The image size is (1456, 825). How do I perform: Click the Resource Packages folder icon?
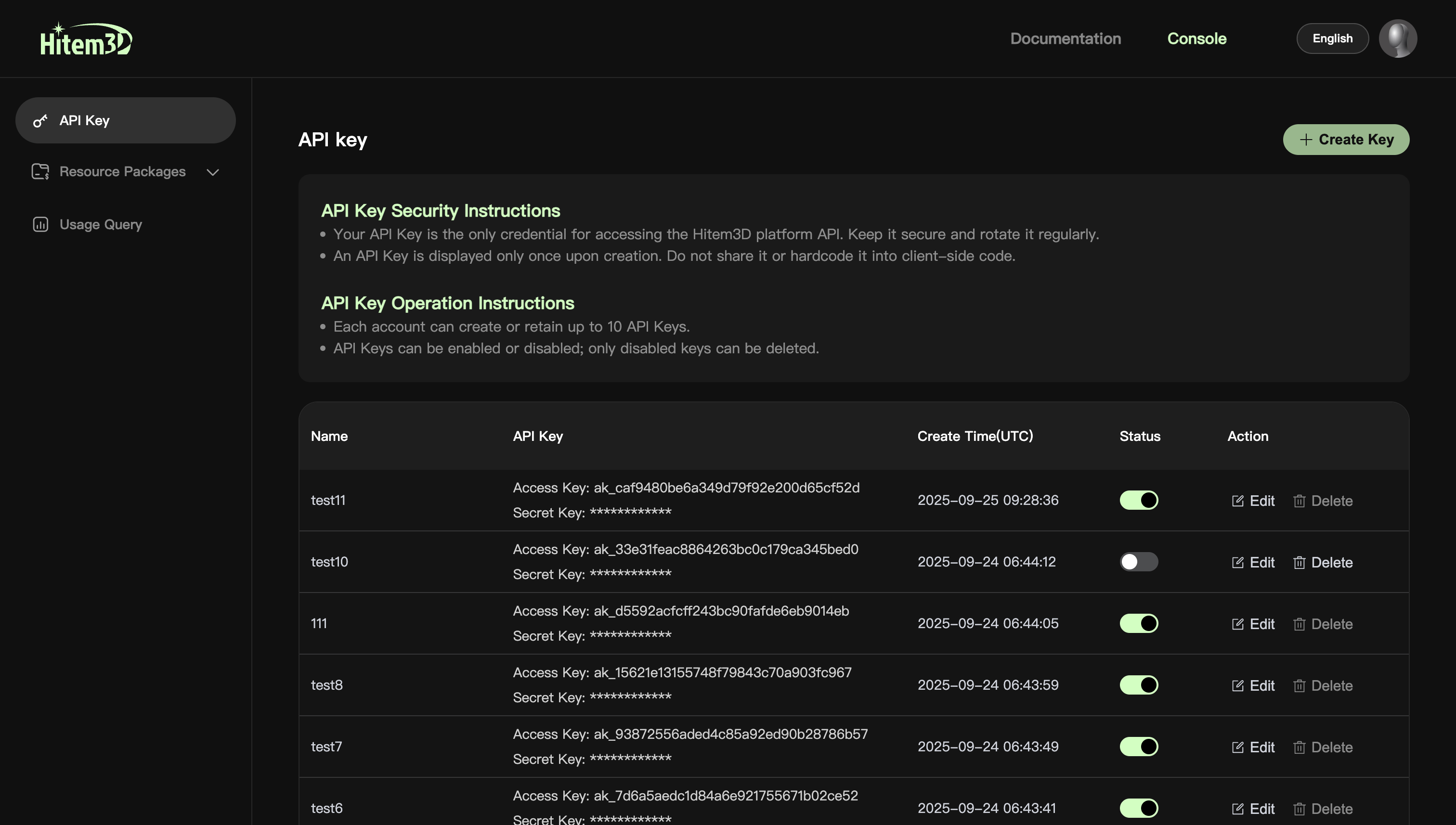pos(40,172)
